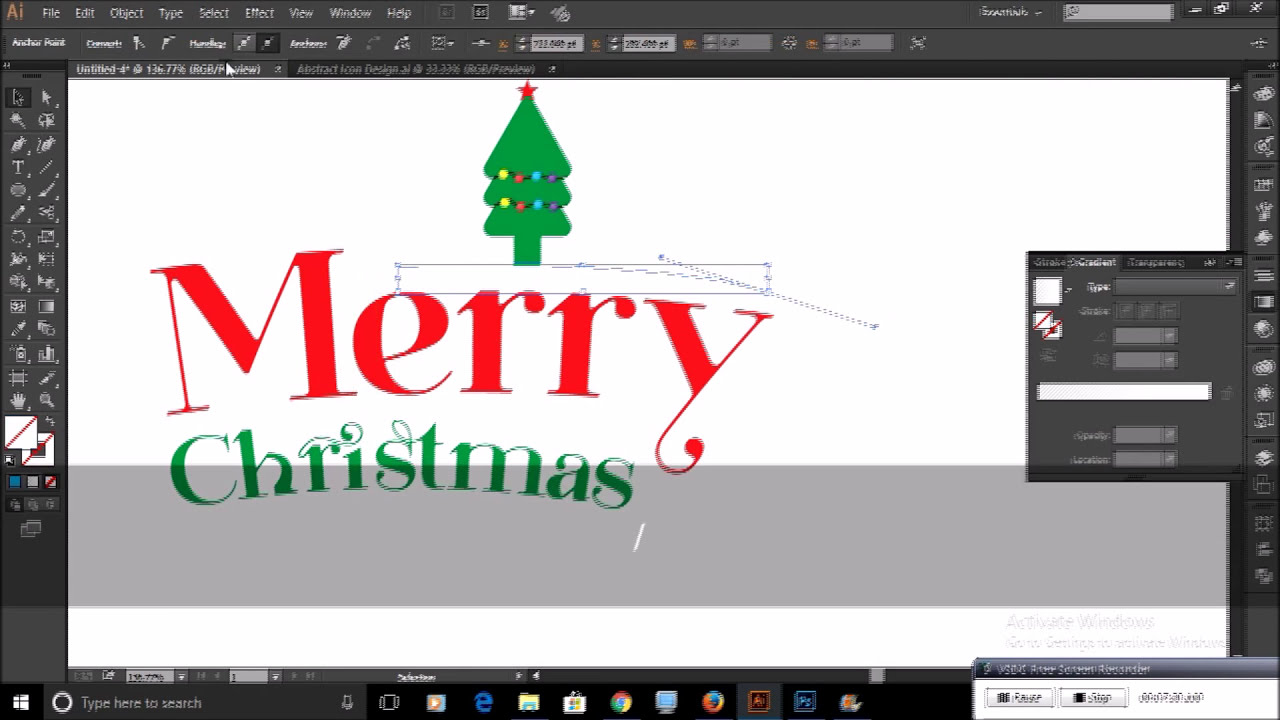The height and width of the screenshot is (720, 1280).
Task: Click Pause in the screen recorder
Action: pos(1019,698)
